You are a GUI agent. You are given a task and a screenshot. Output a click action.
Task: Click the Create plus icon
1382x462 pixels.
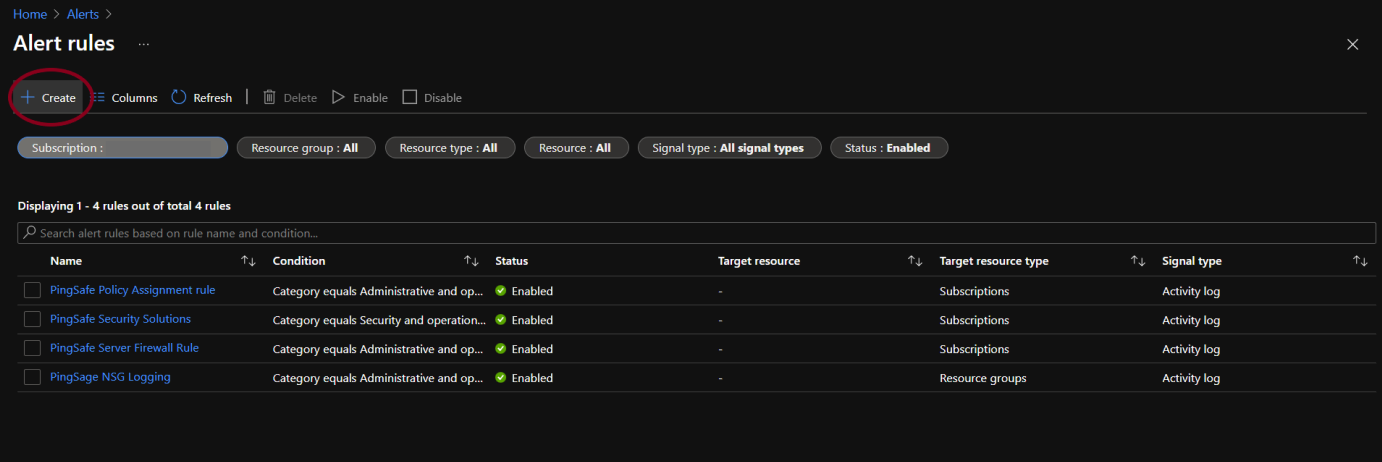point(28,98)
